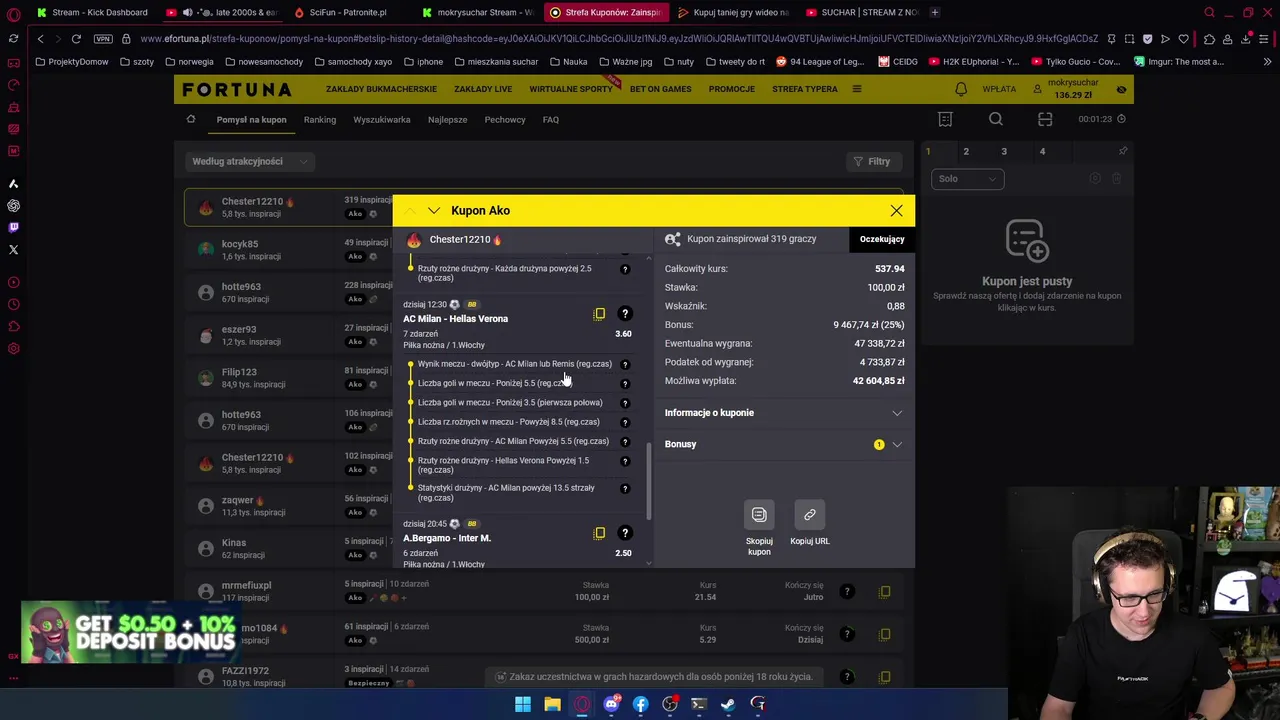Open the Wyszukiwarka tab
Image resolution: width=1280 pixels, height=720 pixels.
coord(382,120)
